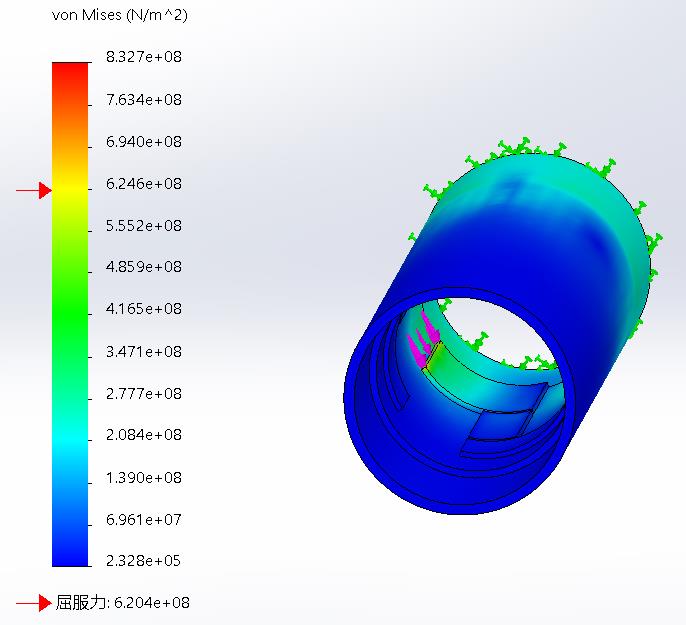Image resolution: width=686 pixels, height=625 pixels.
Task: Click the von Mises color gradient legend bar
Action: click(x=70, y=314)
